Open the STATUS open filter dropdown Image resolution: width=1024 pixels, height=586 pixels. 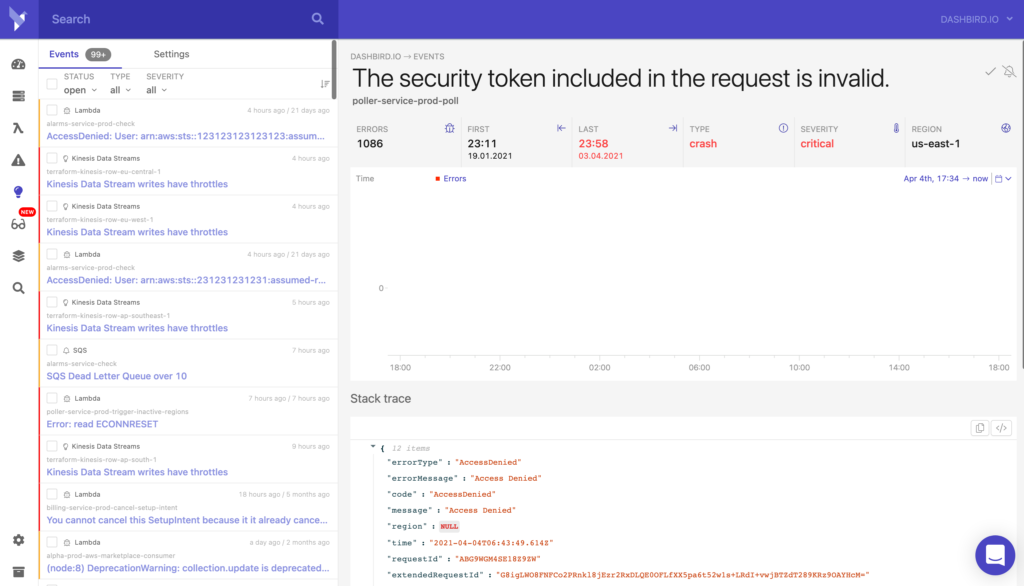click(77, 90)
